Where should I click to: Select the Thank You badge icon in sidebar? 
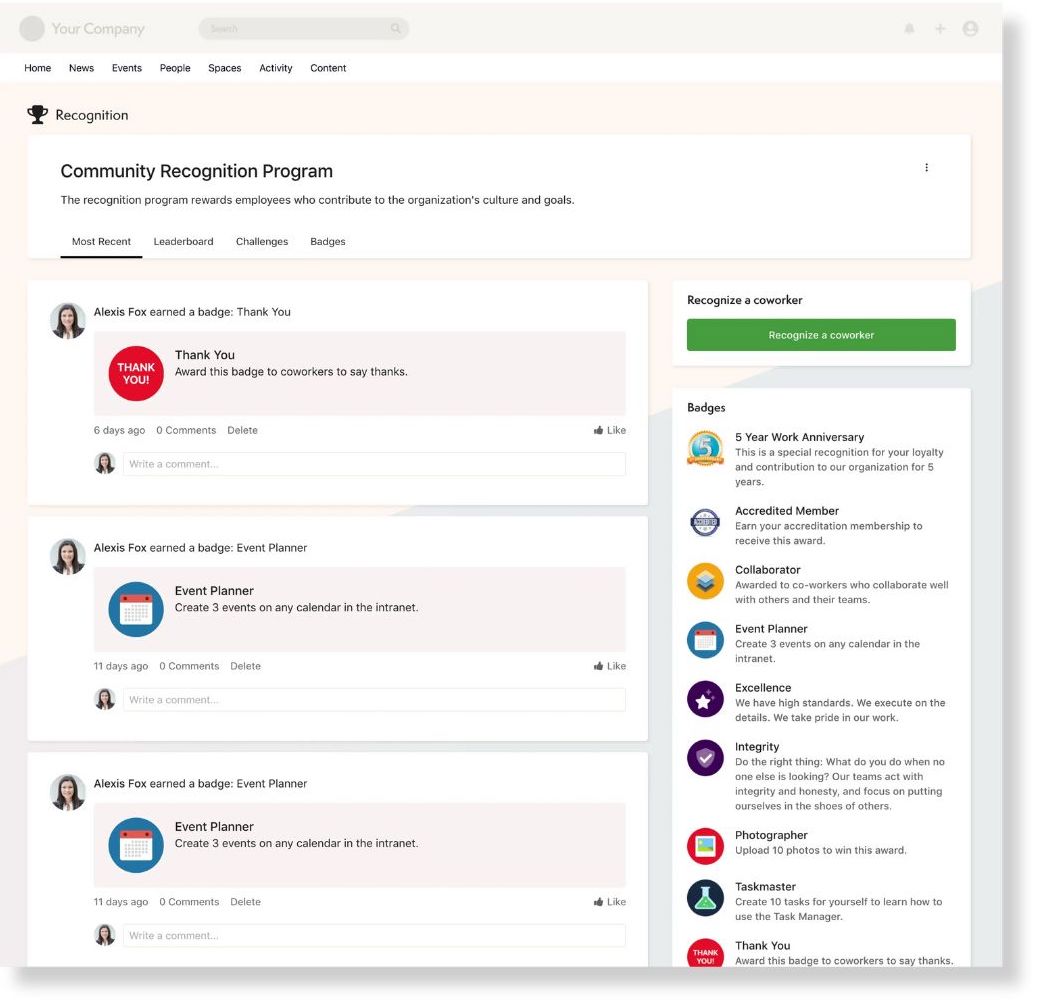click(x=705, y=955)
